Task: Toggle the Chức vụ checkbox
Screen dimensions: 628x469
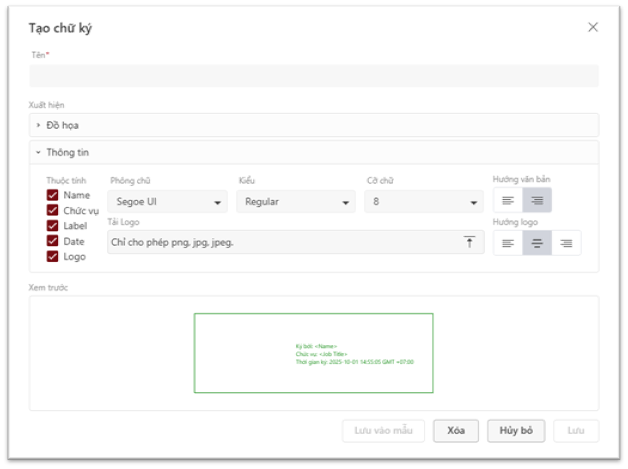Action: pyautogui.click(x=53, y=211)
